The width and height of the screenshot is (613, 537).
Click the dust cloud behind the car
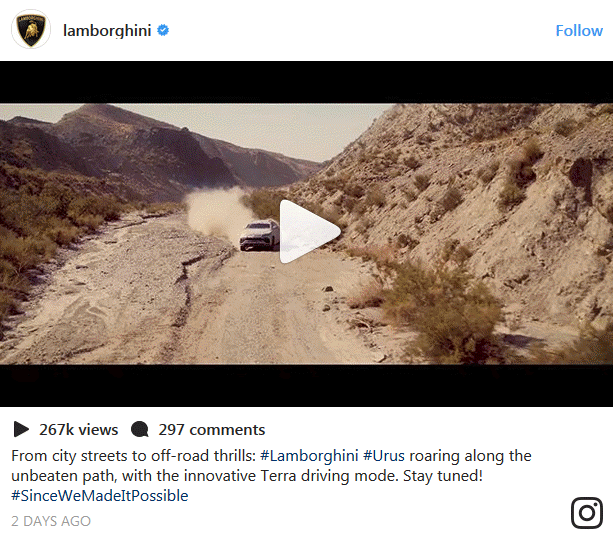coord(216,213)
